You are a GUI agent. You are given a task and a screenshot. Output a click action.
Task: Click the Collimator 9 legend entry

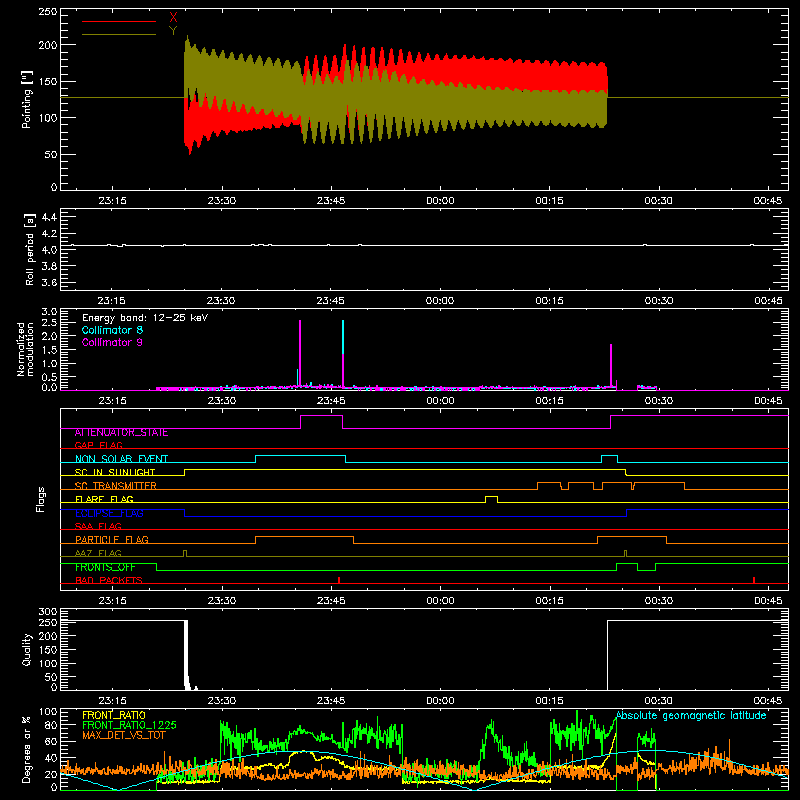coord(112,342)
